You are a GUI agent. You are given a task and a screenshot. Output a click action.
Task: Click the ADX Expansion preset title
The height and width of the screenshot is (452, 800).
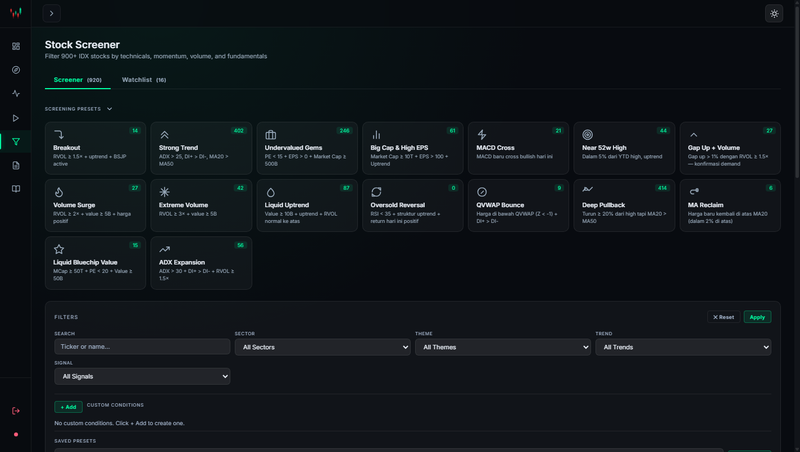182,262
